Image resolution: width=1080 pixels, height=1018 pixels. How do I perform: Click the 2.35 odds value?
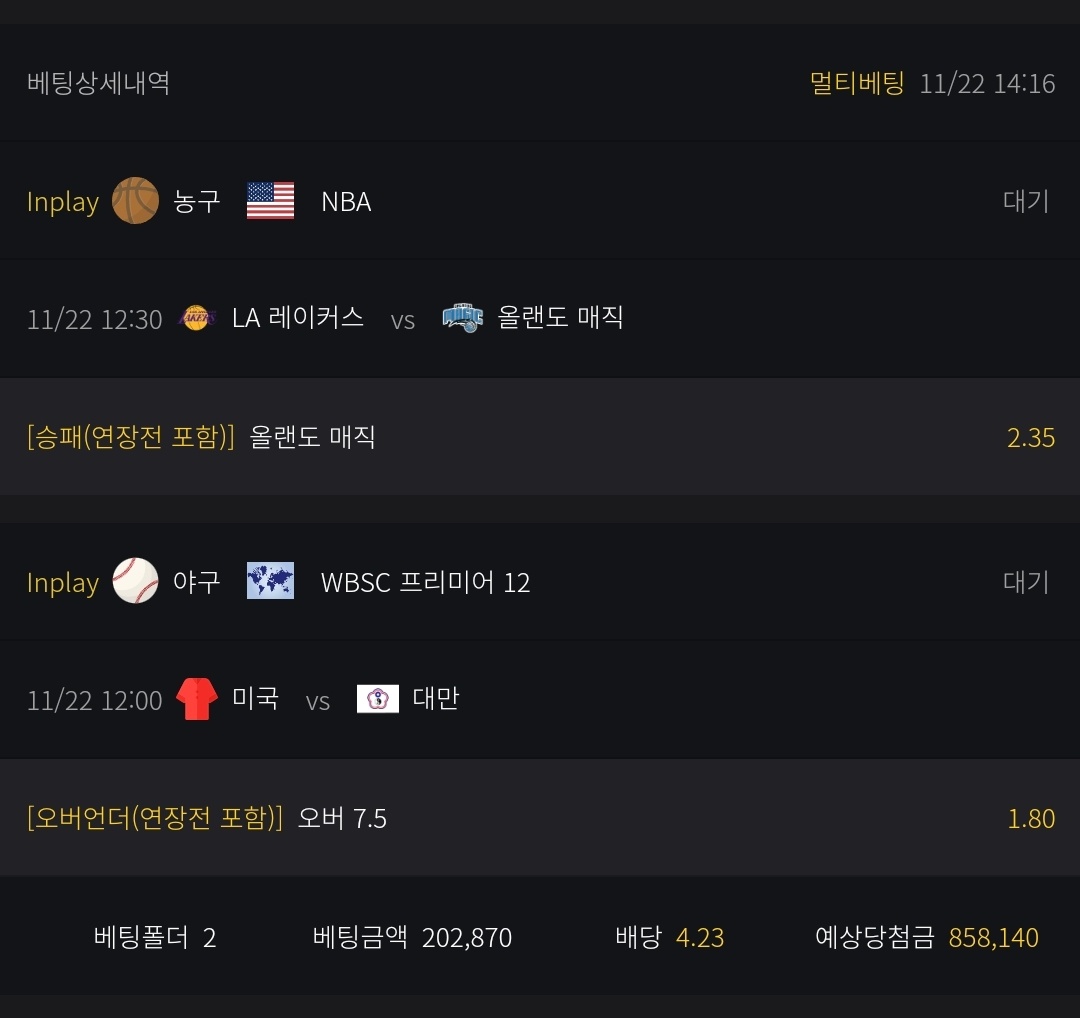1030,438
